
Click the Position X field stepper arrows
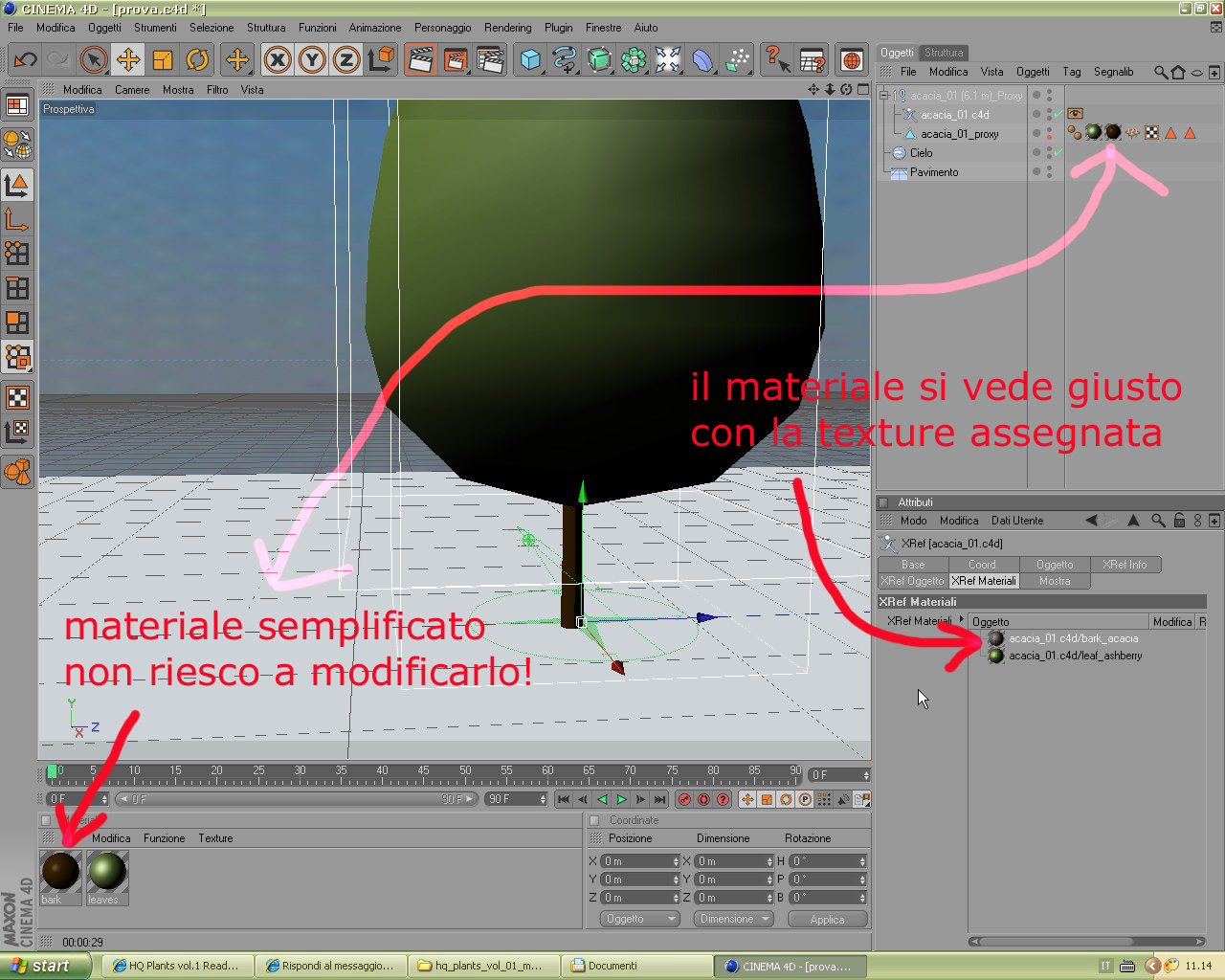(x=676, y=861)
